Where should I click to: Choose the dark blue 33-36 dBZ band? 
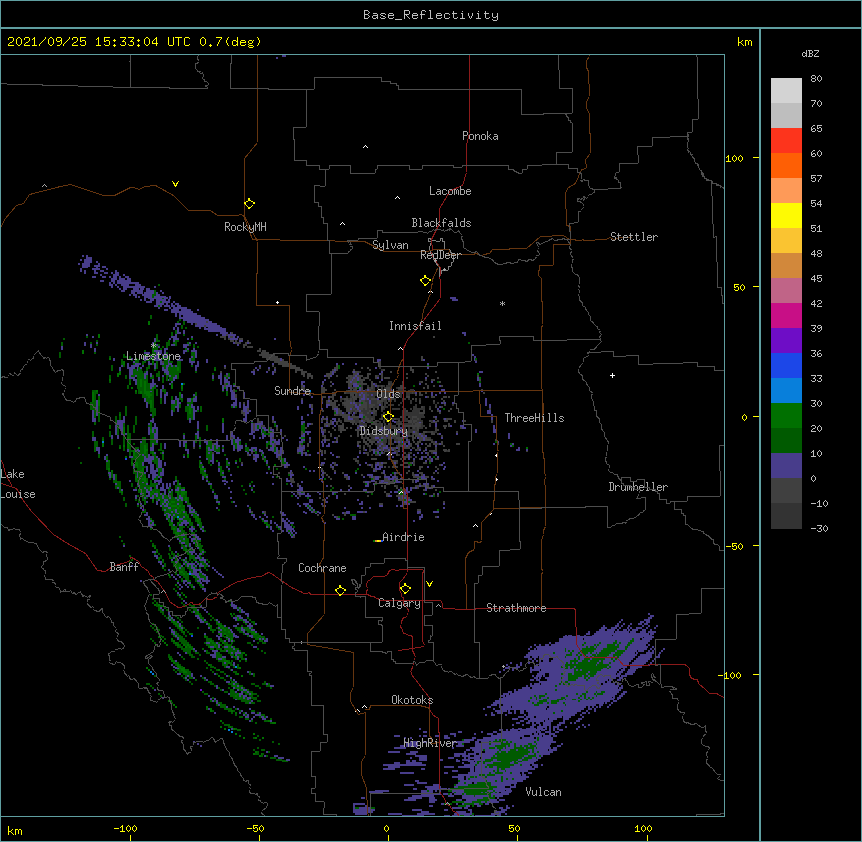point(786,365)
